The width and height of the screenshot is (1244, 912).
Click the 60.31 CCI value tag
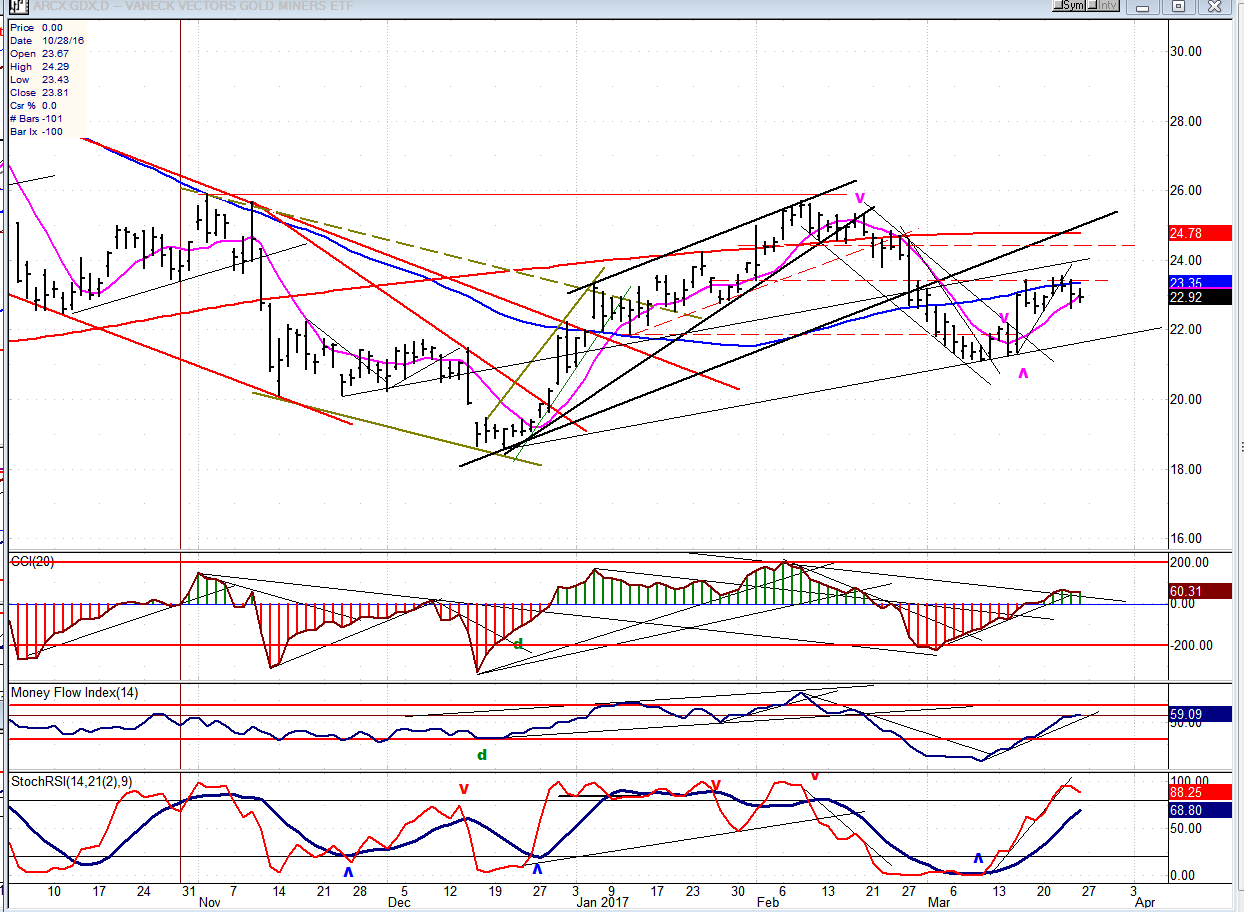click(x=1189, y=591)
